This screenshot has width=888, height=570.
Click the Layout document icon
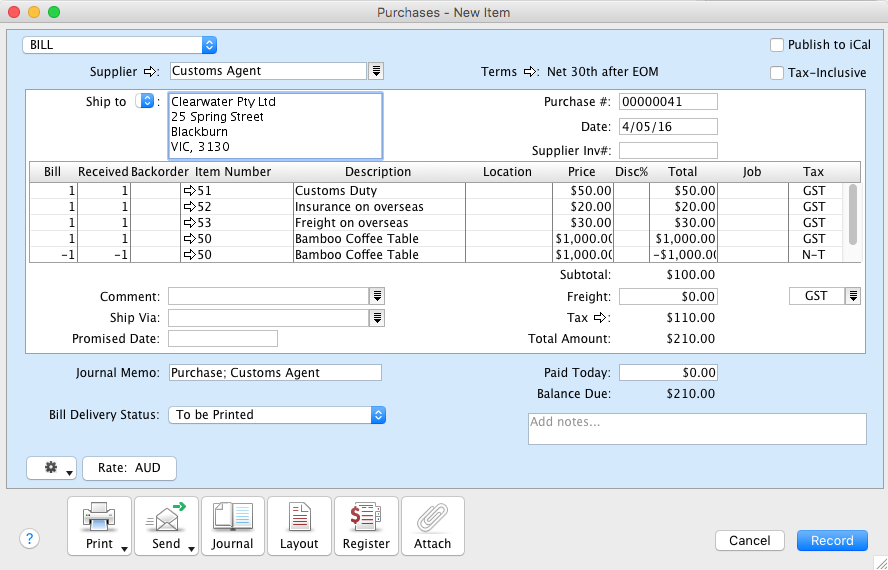coord(299,518)
